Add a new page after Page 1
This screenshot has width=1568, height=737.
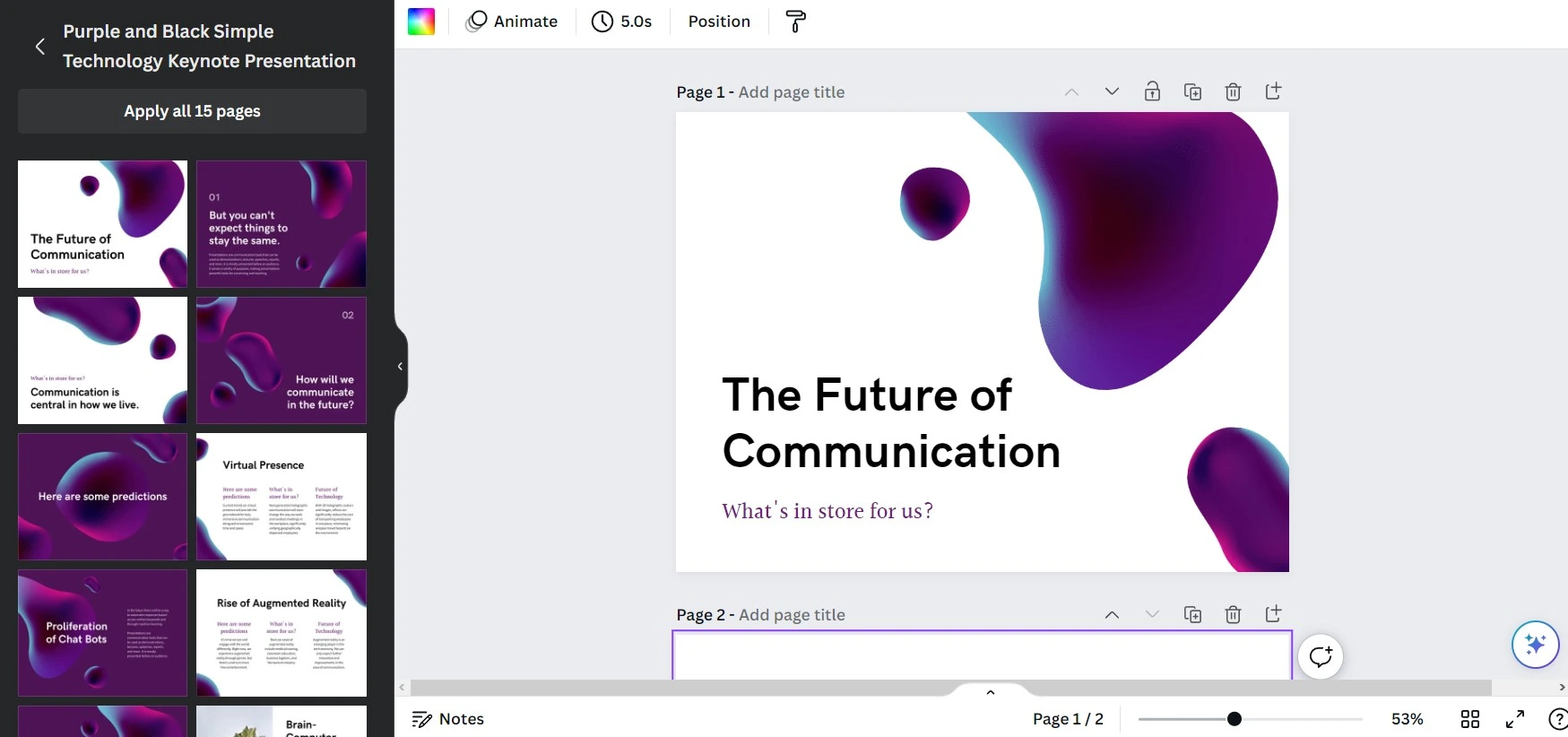pos(1273,91)
